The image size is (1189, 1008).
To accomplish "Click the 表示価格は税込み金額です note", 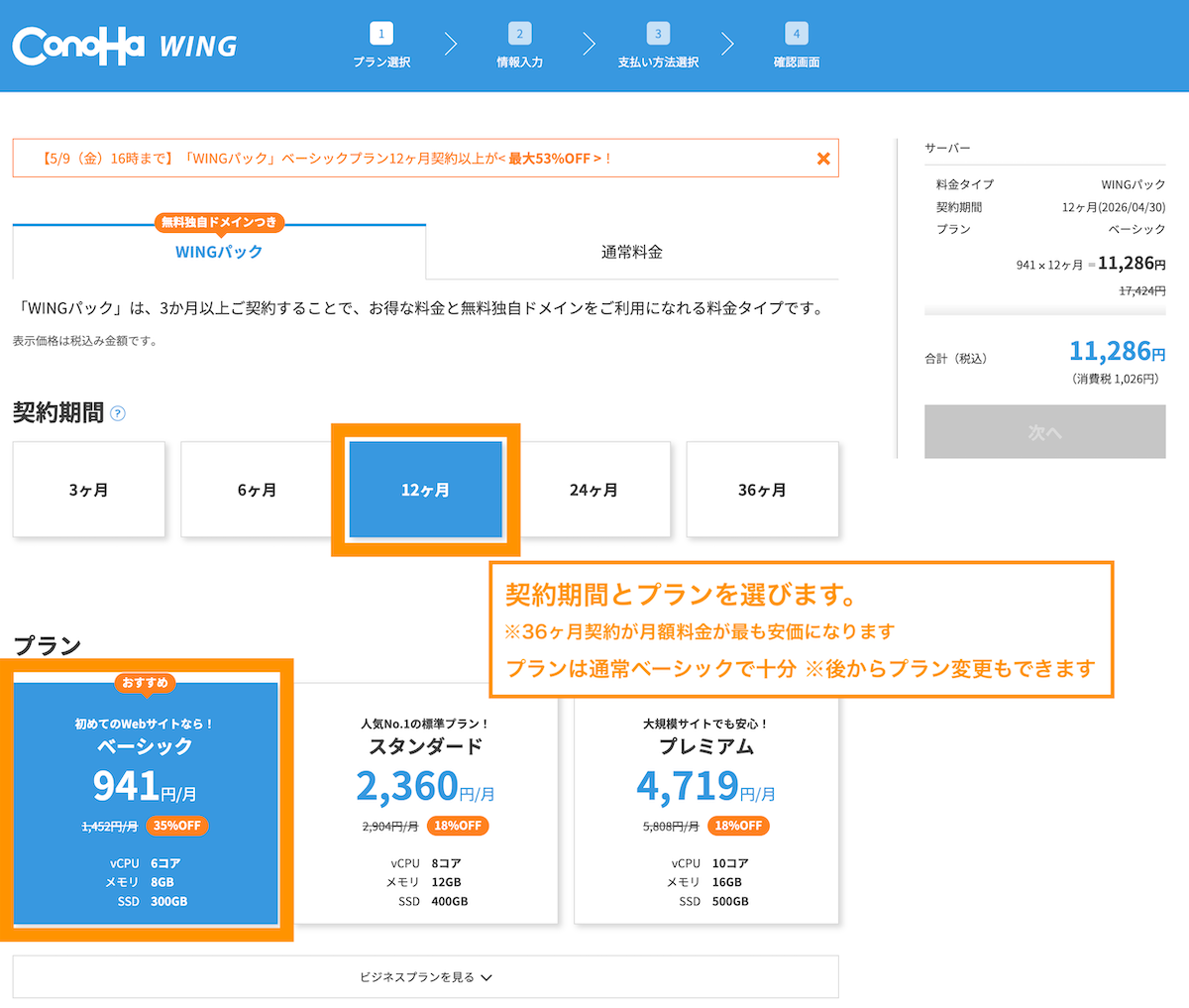I will 85,341.
